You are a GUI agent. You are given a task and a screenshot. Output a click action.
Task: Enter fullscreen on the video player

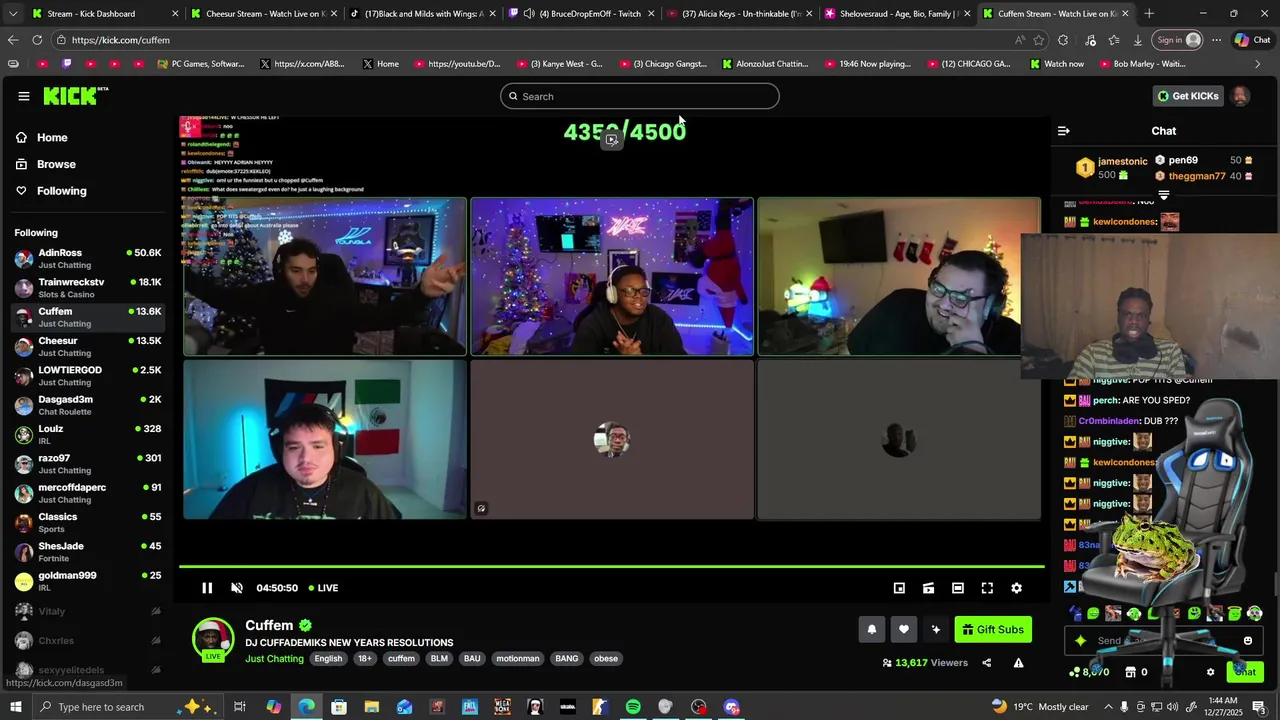pos(987,588)
